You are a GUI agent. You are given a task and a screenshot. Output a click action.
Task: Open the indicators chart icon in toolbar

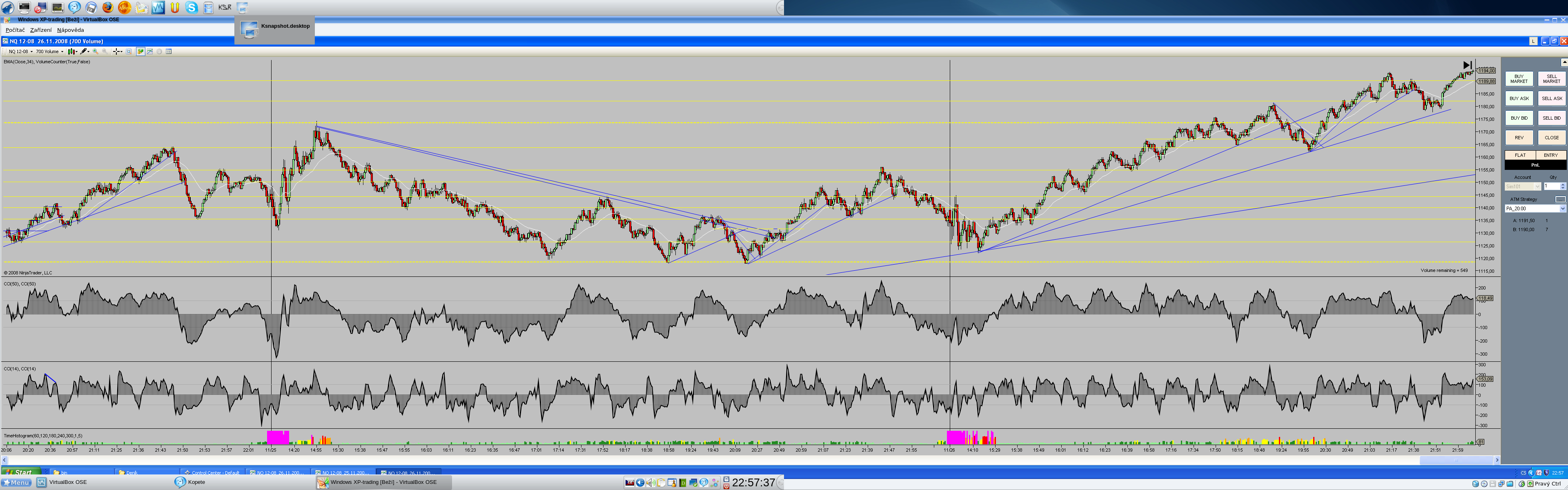pyautogui.click(x=150, y=52)
